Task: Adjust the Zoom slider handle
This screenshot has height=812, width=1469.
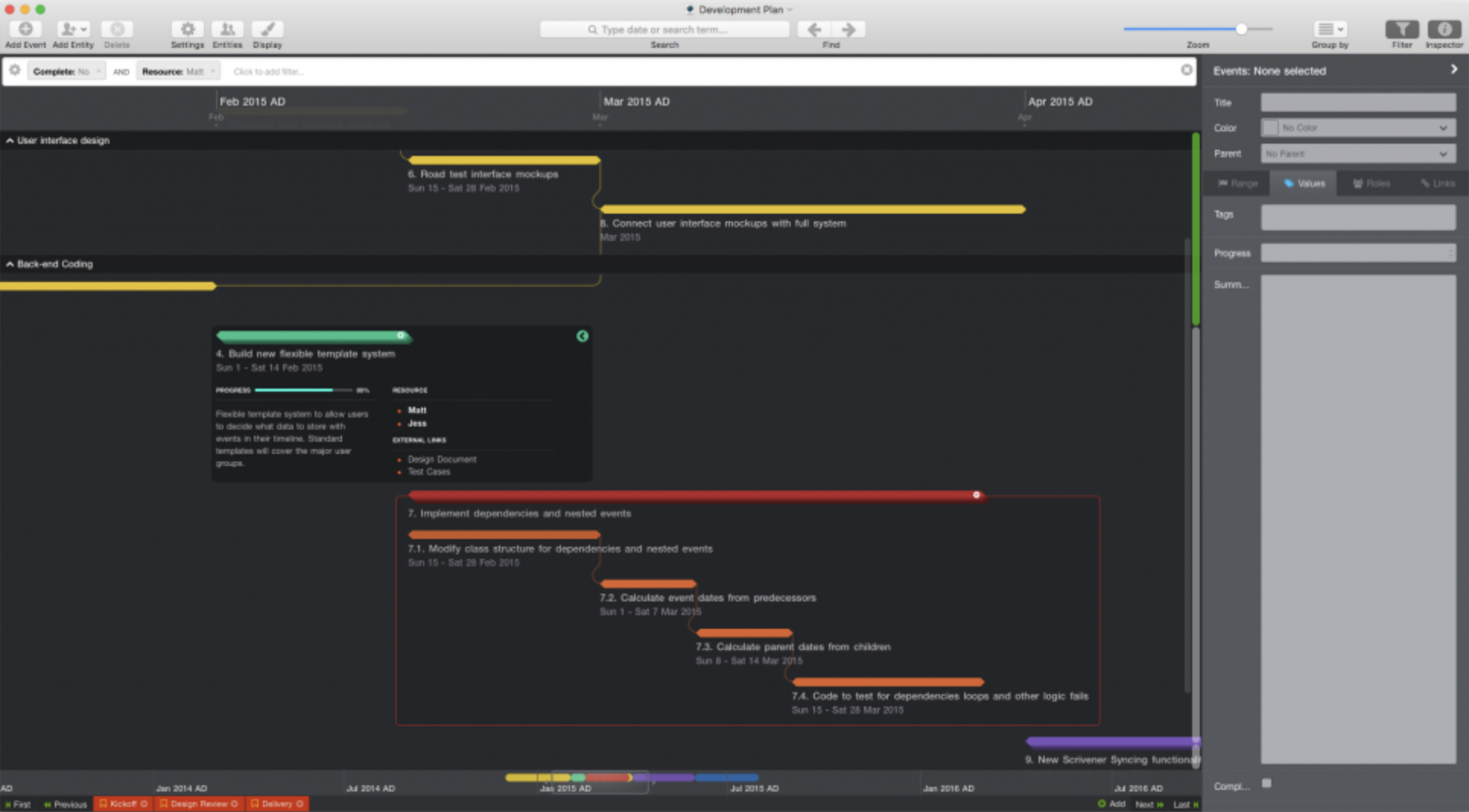Action: pos(1241,29)
